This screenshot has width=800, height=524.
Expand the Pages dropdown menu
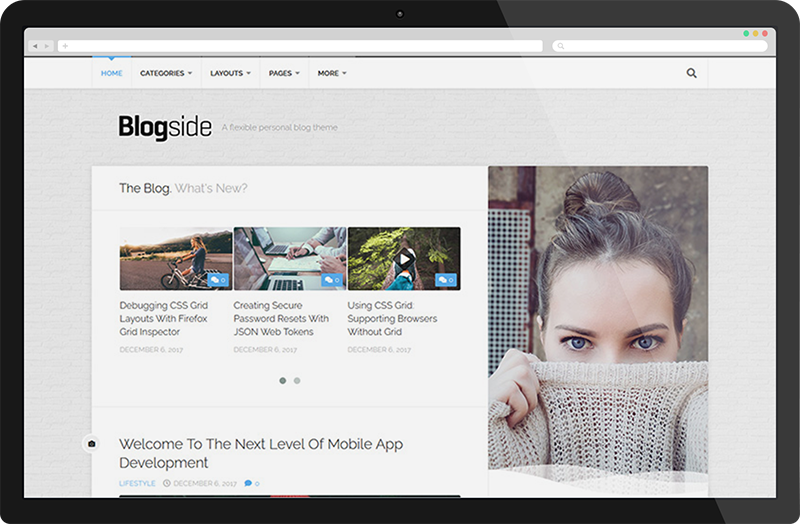(284, 73)
